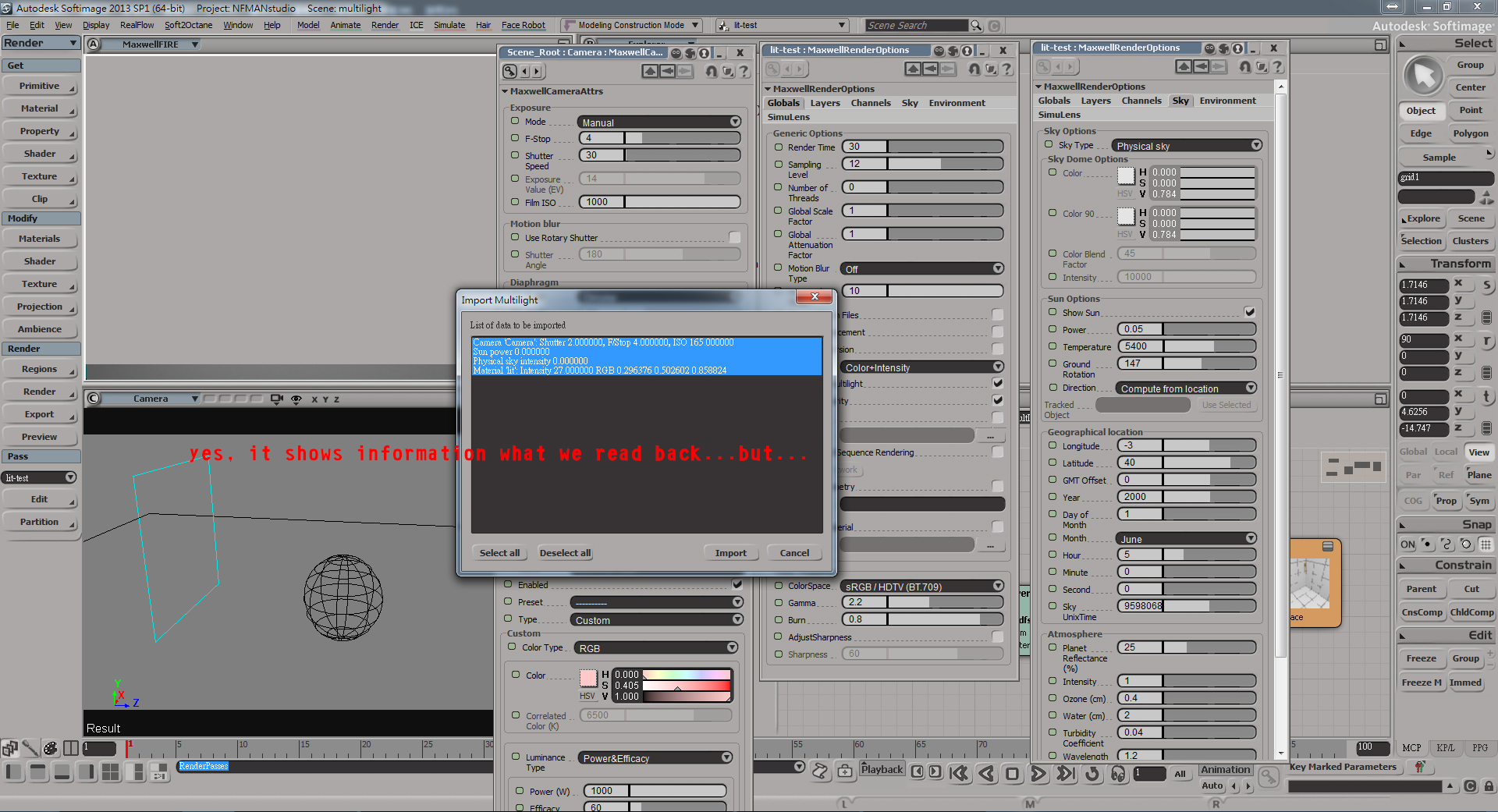Toggle the eye icon in the Camera viewport bar
Image resolution: width=1498 pixels, height=812 pixels.
tap(296, 399)
